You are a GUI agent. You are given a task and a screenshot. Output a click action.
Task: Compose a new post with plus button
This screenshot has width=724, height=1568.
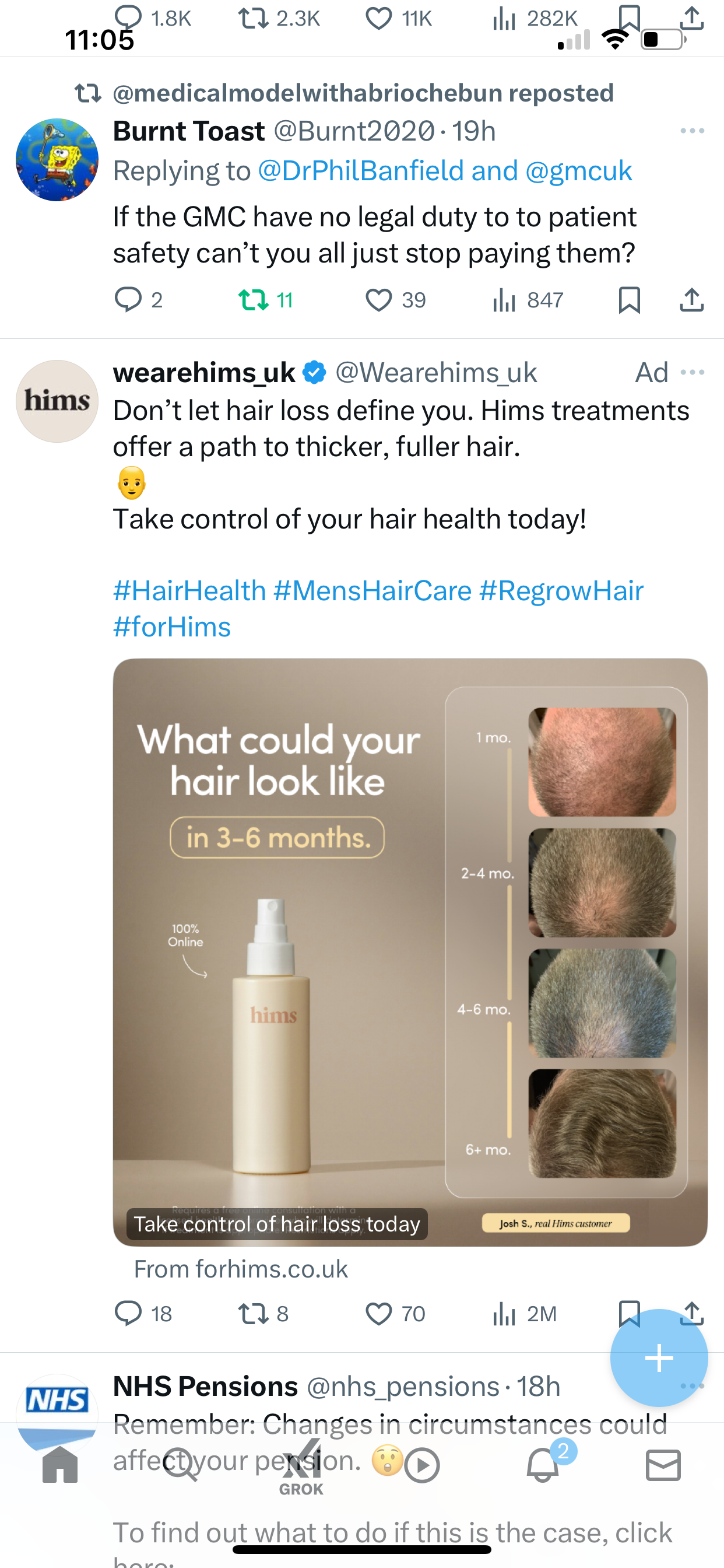(x=659, y=1358)
